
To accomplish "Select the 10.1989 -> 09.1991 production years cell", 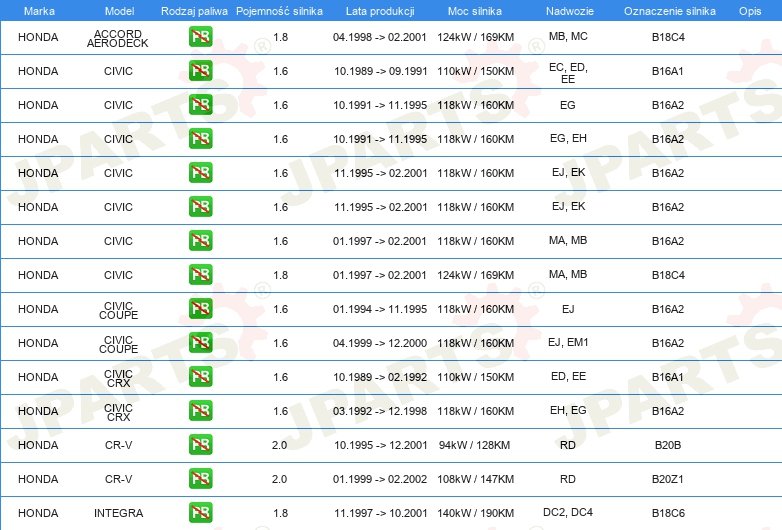I will [x=381, y=71].
